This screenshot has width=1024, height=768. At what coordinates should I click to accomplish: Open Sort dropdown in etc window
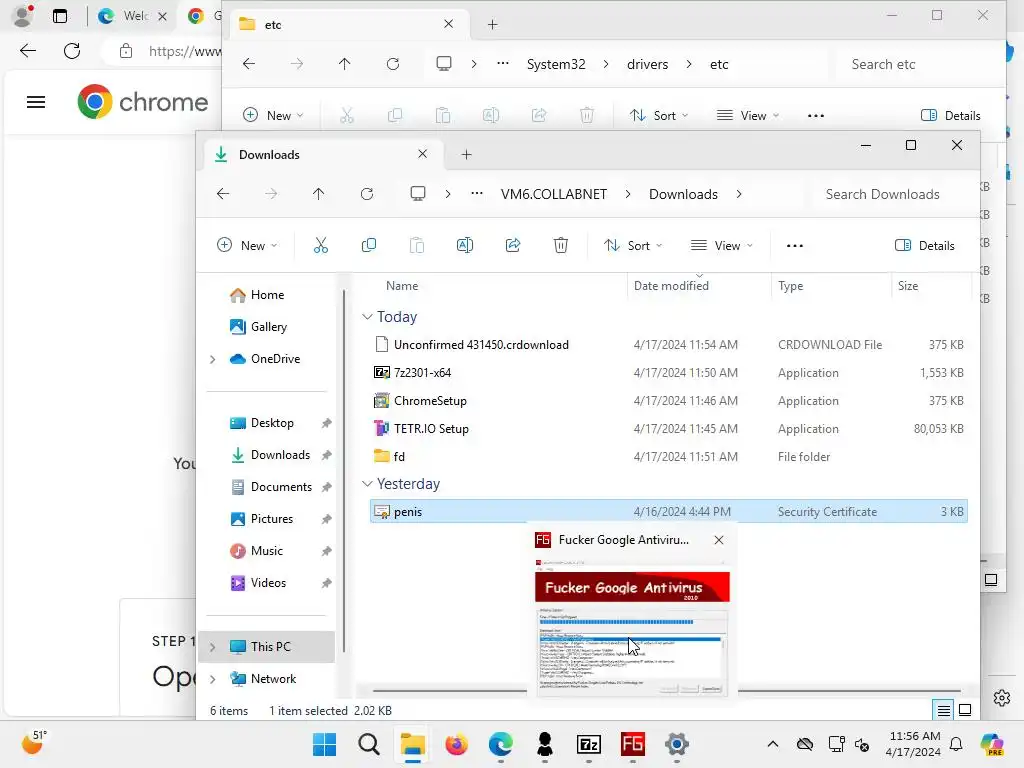pos(659,116)
